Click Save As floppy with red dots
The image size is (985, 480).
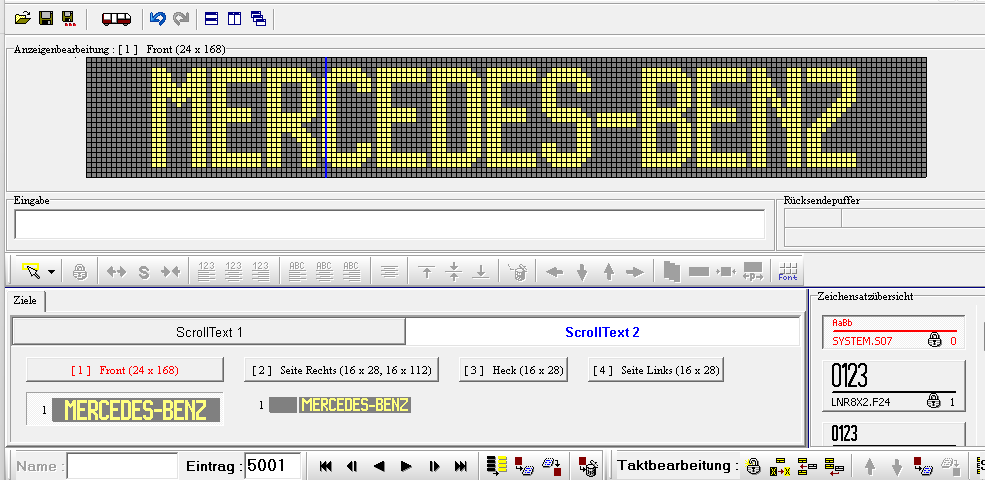click(68, 18)
